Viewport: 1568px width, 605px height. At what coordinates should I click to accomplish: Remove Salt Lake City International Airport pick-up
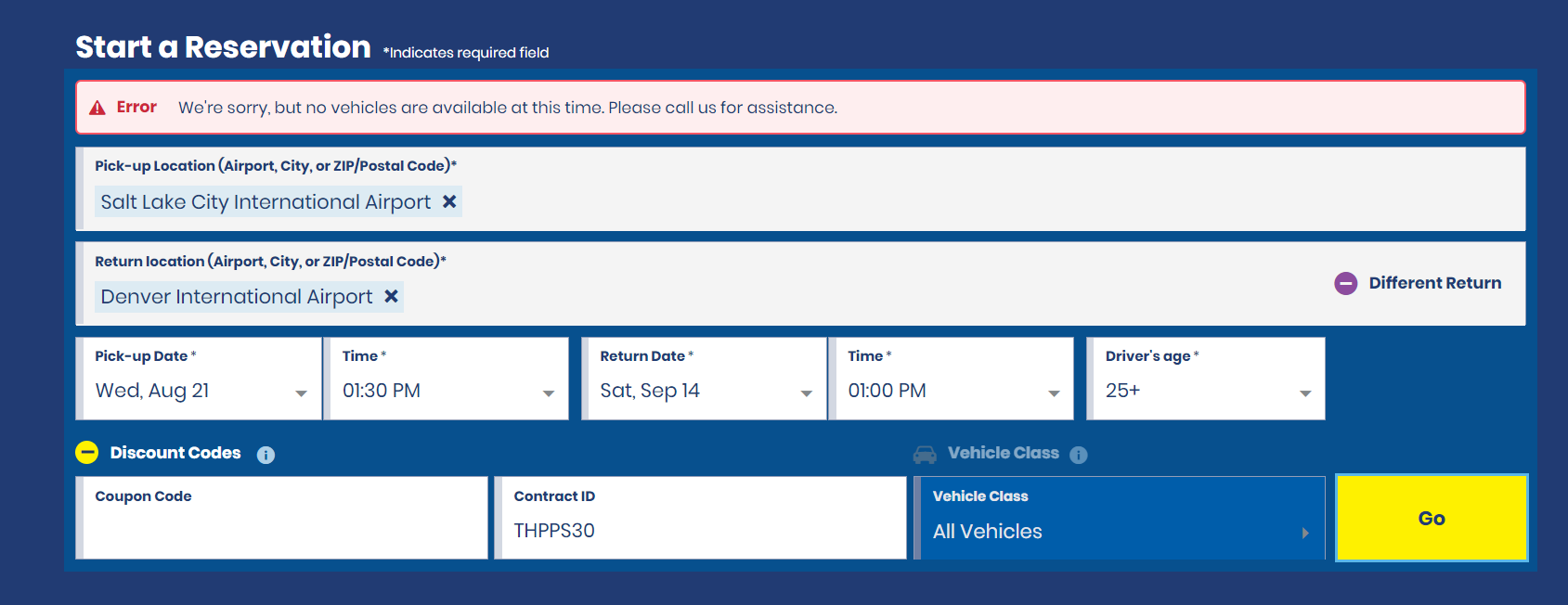(x=449, y=201)
